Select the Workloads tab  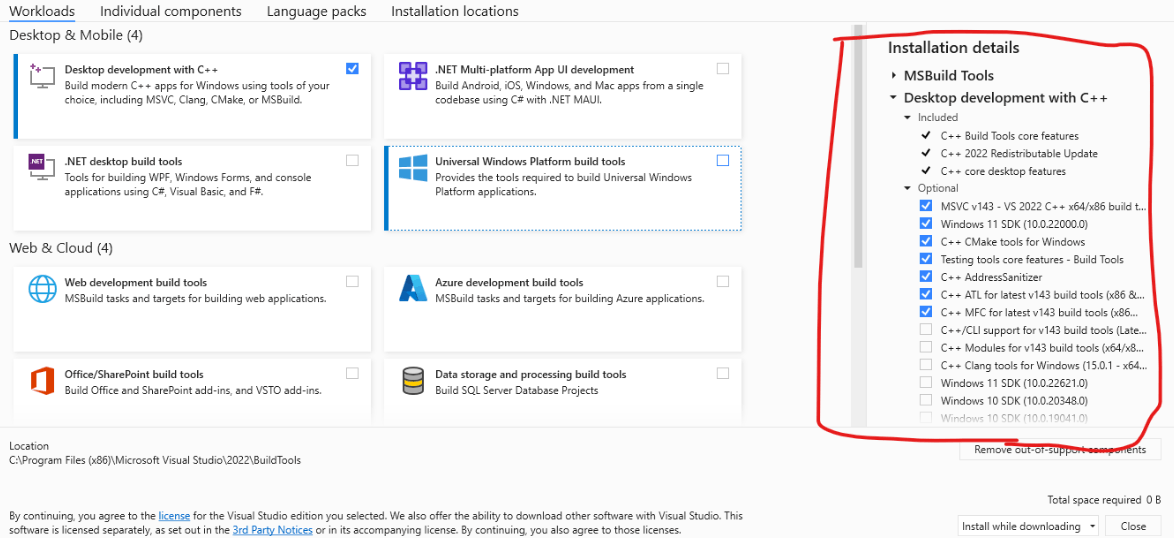[x=42, y=11]
